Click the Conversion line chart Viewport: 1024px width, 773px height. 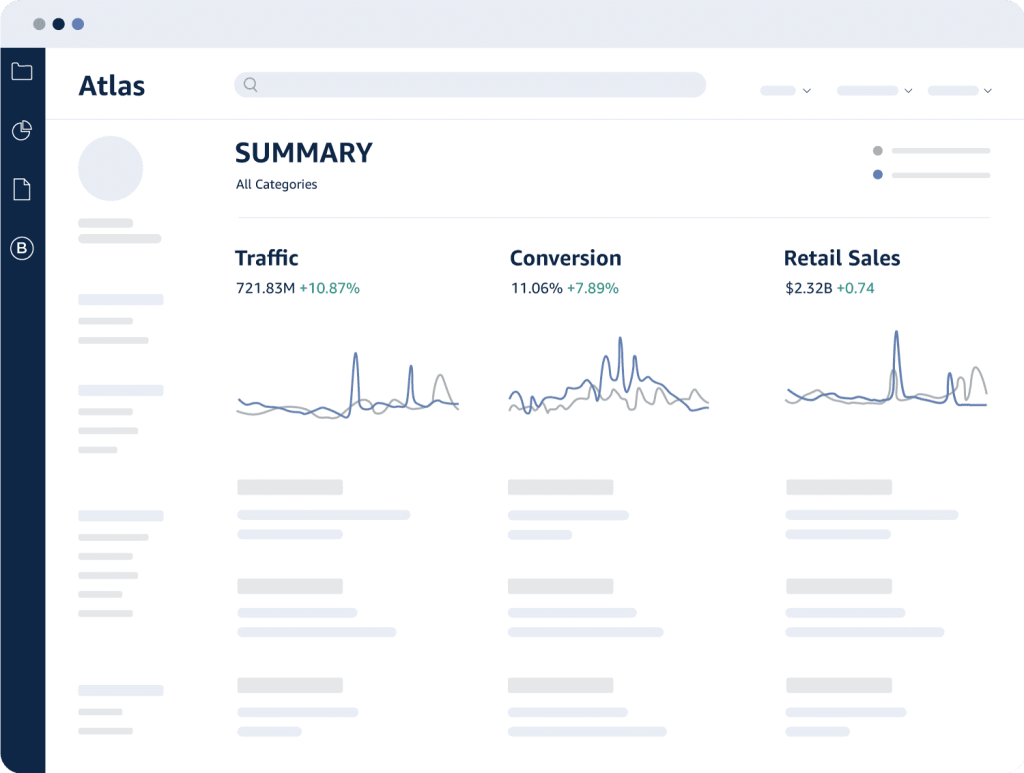609,375
